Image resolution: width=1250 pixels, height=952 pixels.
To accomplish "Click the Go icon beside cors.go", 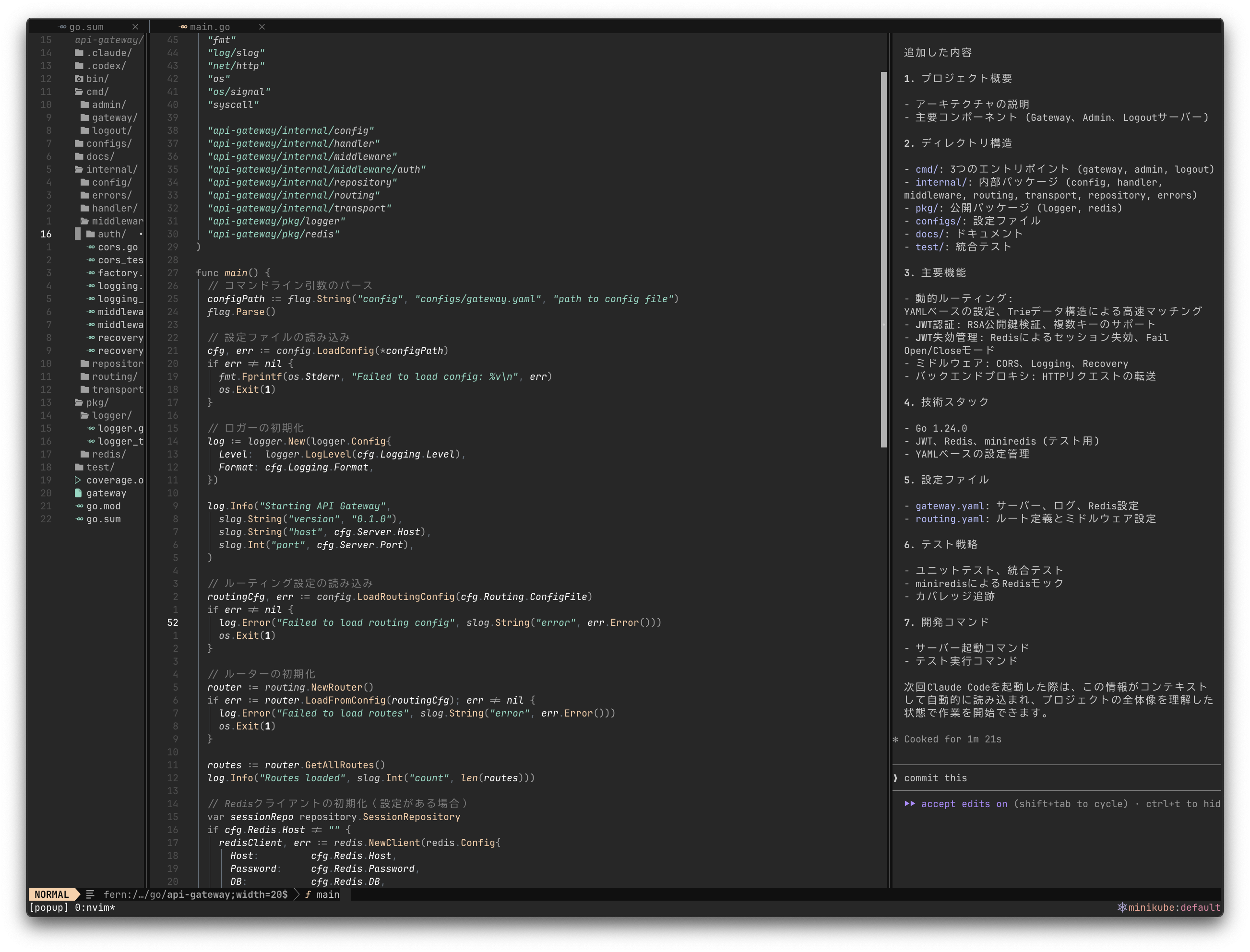I will click(91, 247).
